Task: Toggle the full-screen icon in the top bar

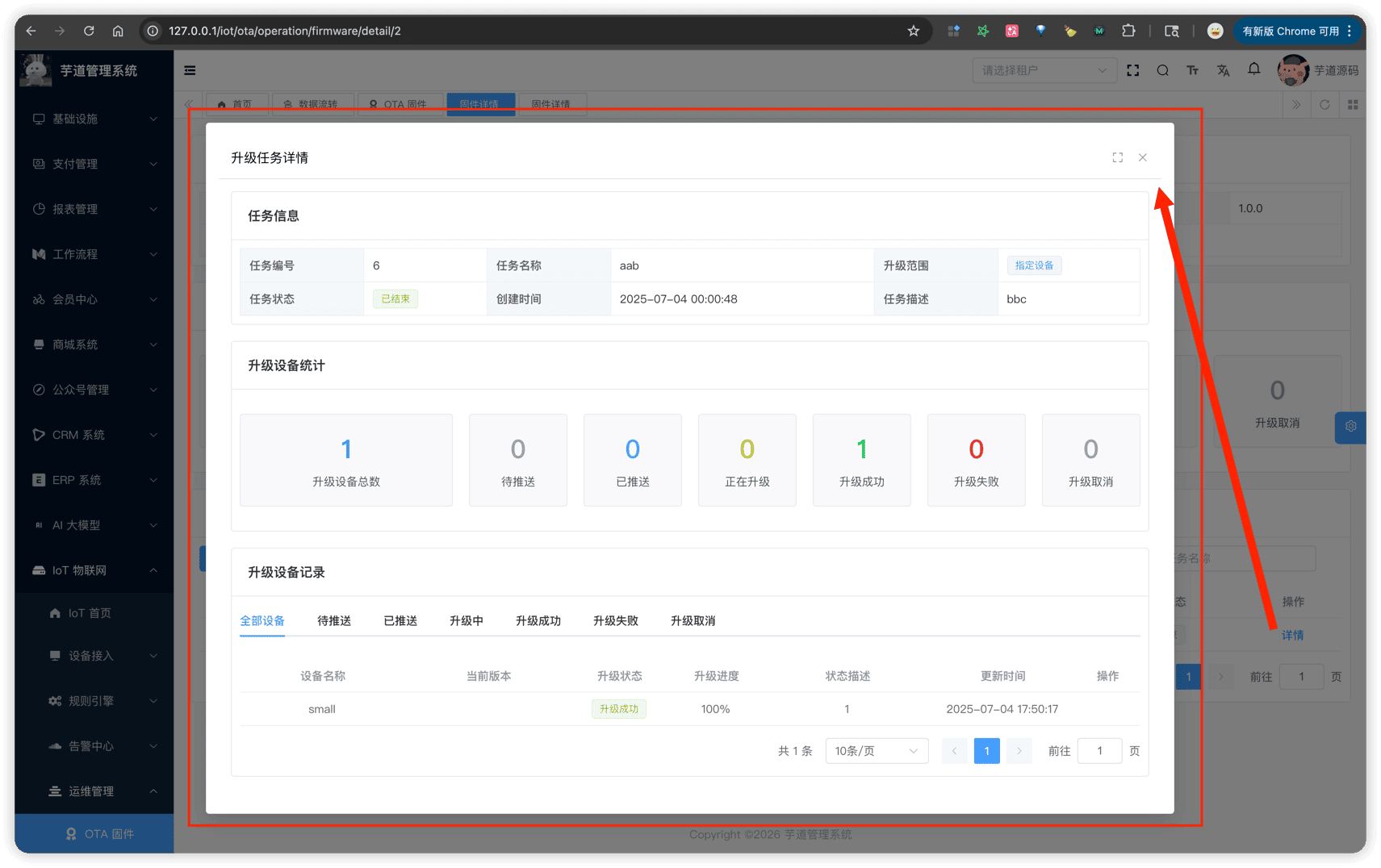Action: point(1132,70)
